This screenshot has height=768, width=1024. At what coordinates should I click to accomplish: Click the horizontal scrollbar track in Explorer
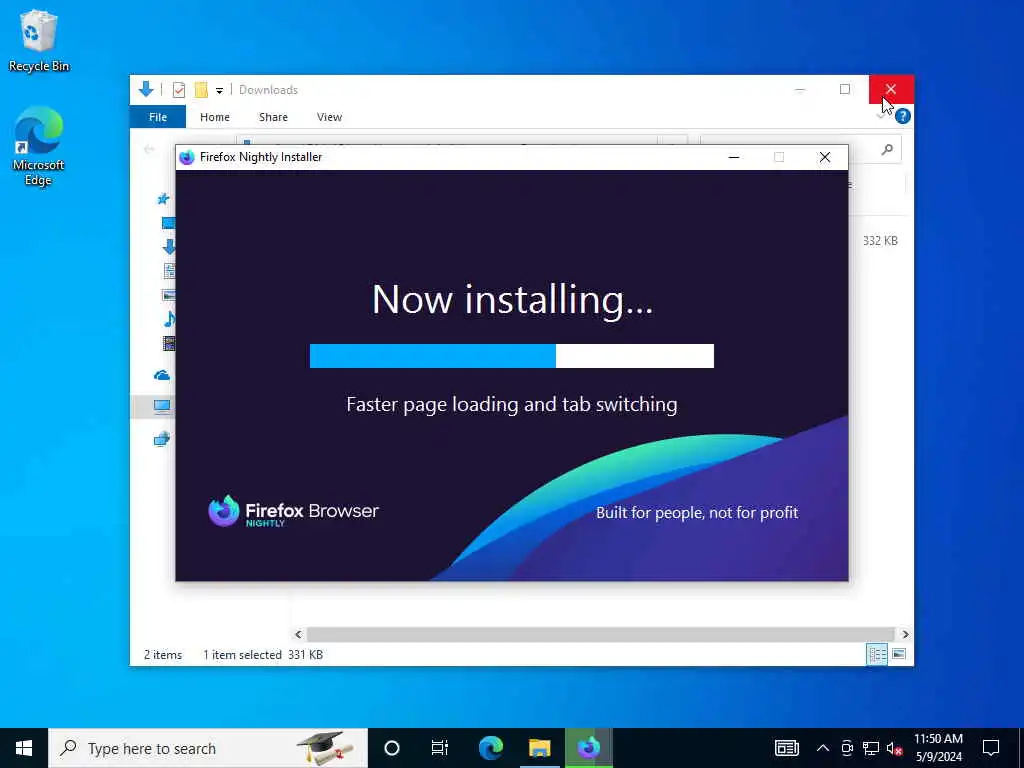(x=600, y=634)
